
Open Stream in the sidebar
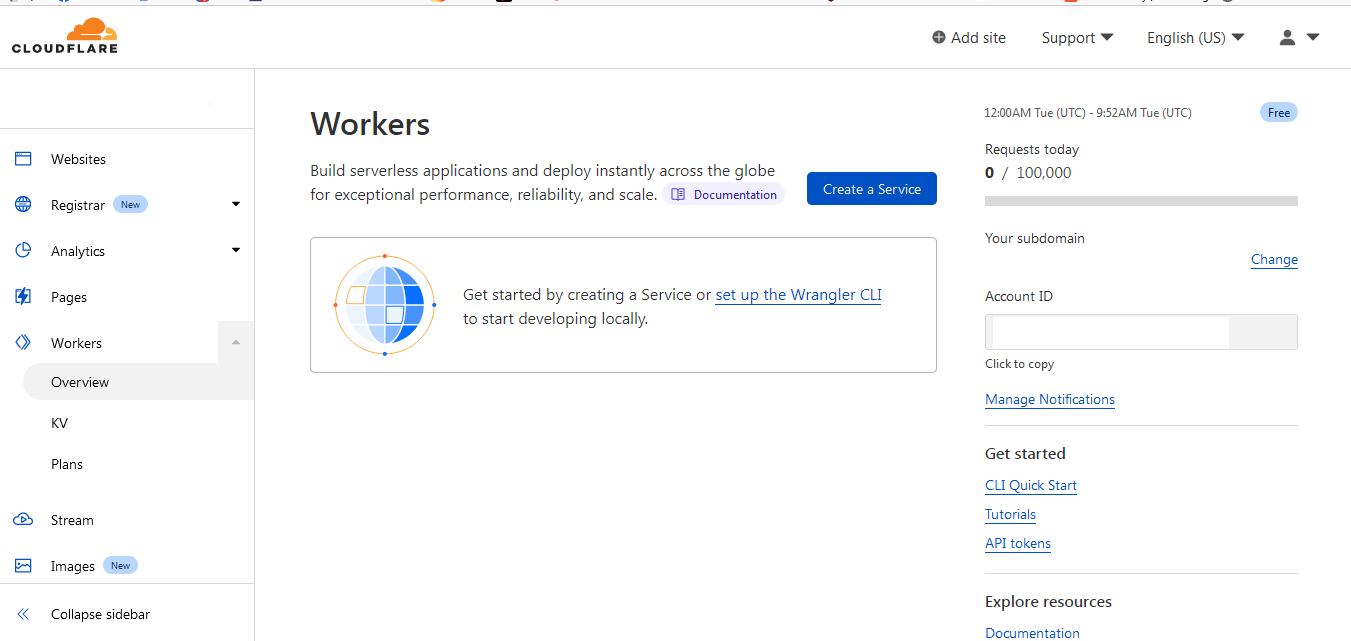(72, 520)
